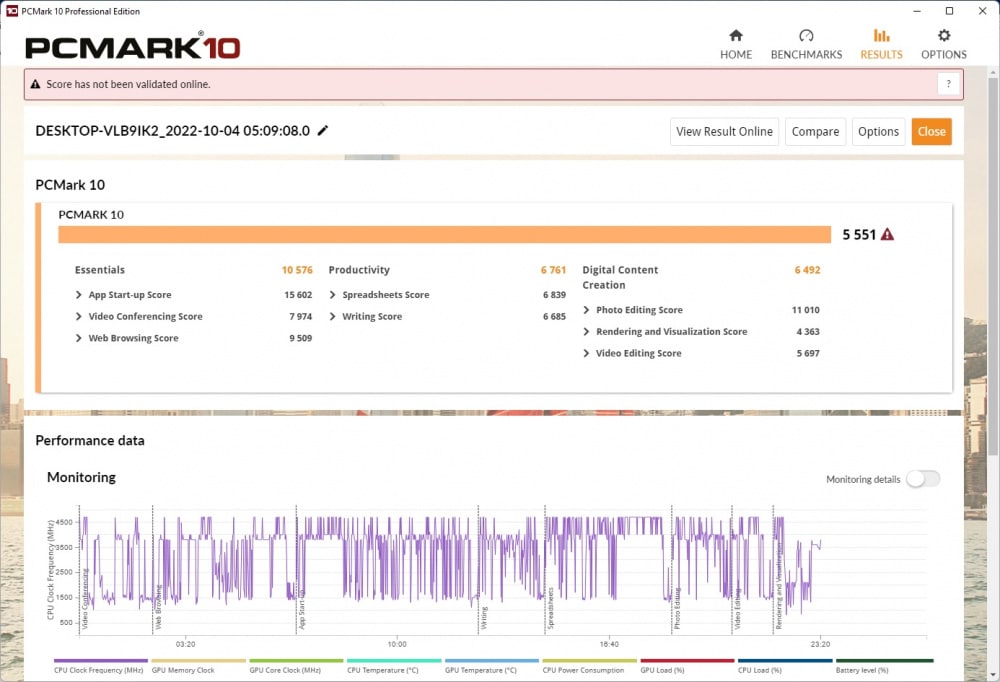Select the CPU Clock Frequency legend swatch

point(101,660)
